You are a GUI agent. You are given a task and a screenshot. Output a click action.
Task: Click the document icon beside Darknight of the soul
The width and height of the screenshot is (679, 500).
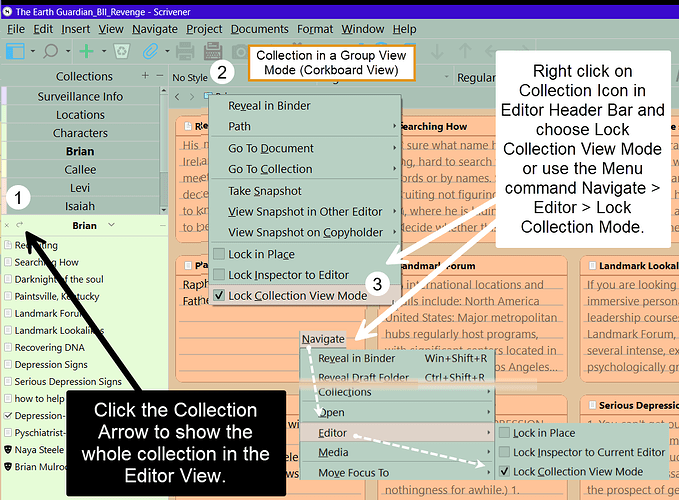[x=8, y=279]
